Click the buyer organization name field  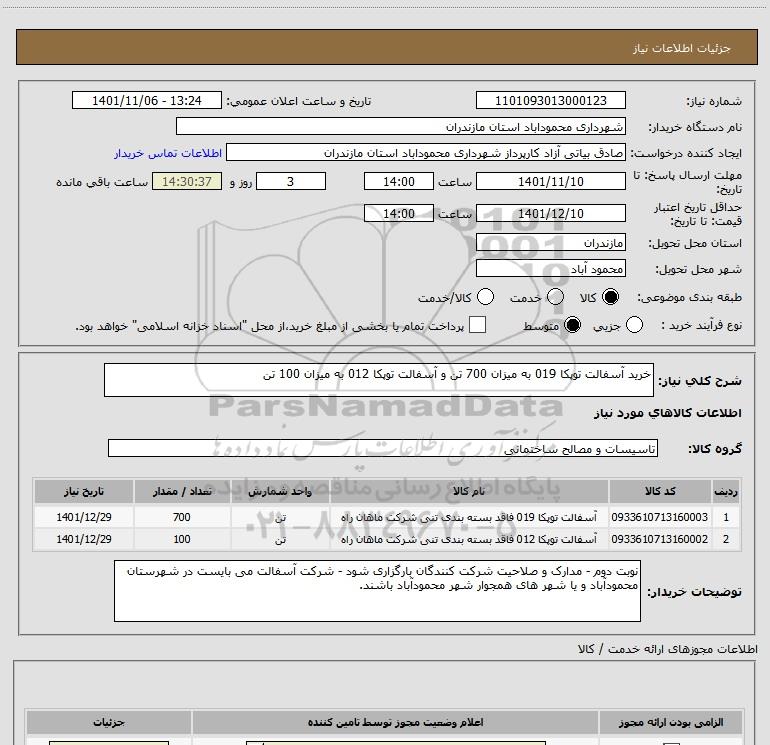[x=401, y=127]
